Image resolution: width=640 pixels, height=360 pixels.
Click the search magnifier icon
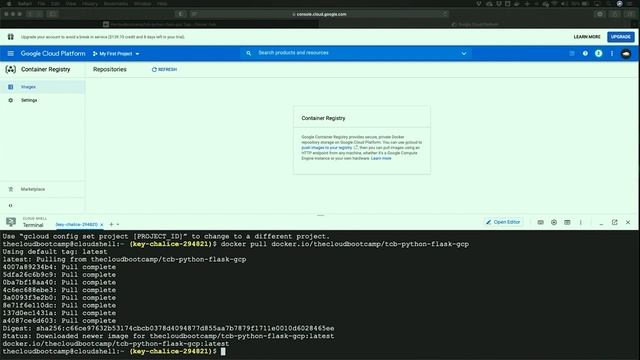(249, 53)
